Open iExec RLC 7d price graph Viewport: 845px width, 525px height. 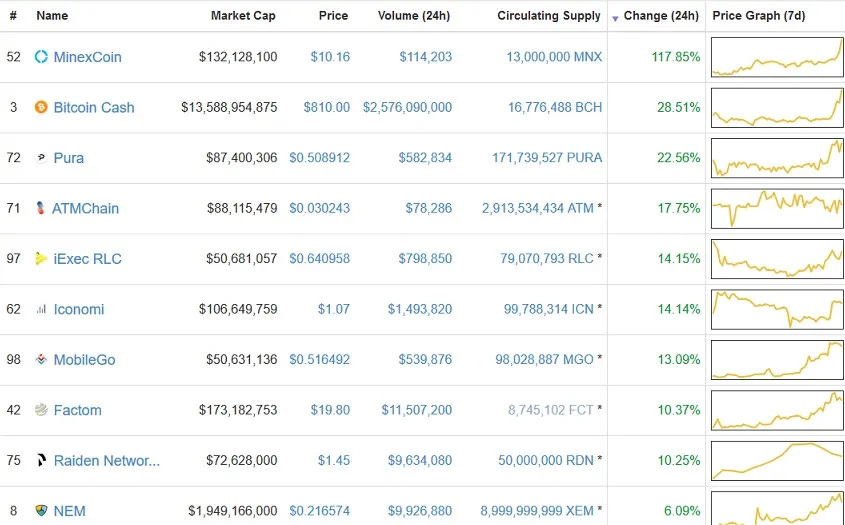point(777,259)
